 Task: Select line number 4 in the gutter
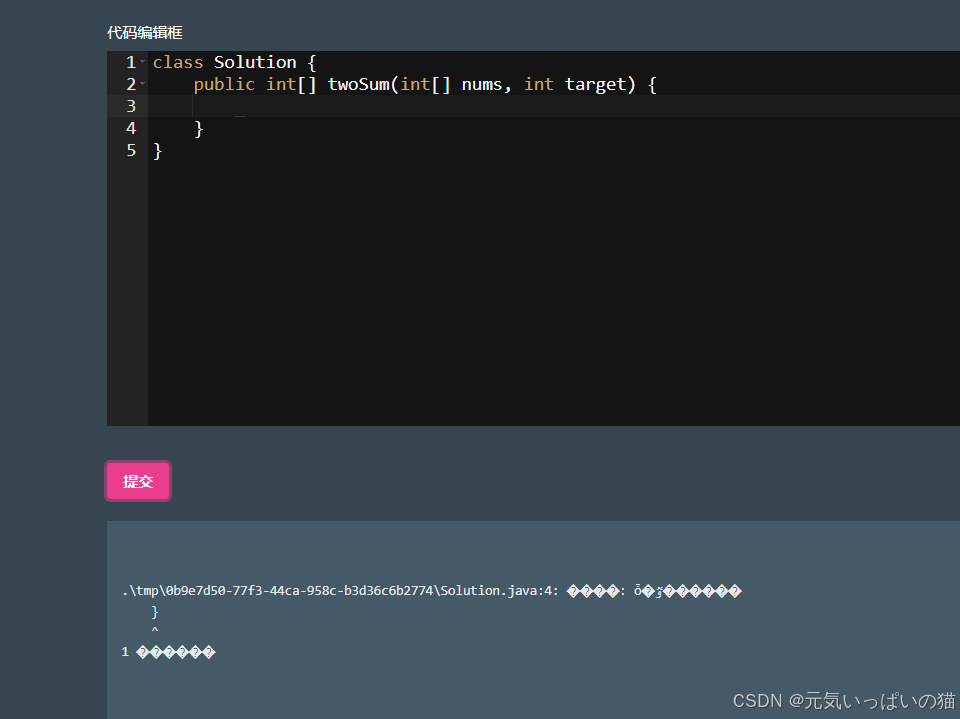click(x=131, y=128)
